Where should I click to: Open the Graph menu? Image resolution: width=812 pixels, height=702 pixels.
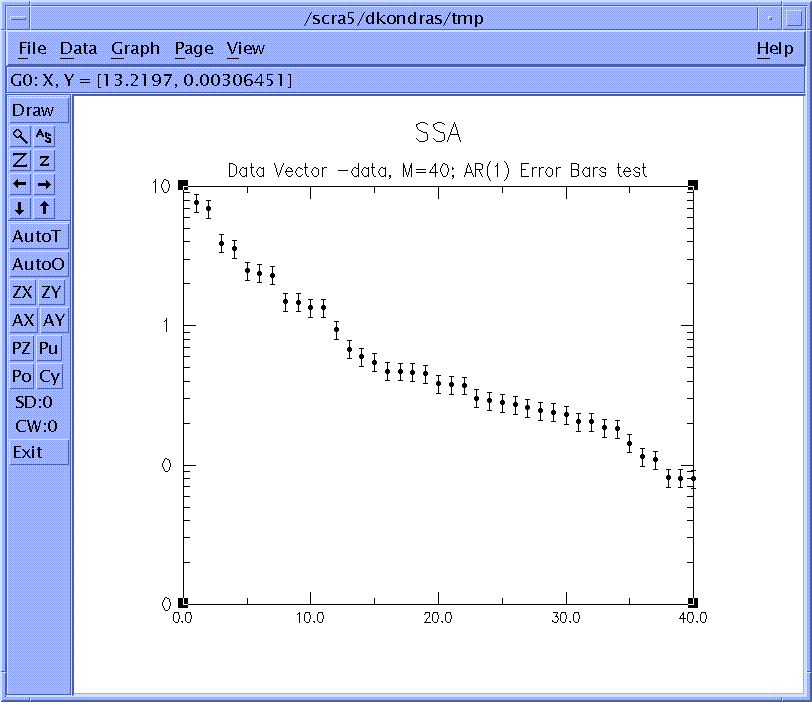pyautogui.click(x=135, y=48)
